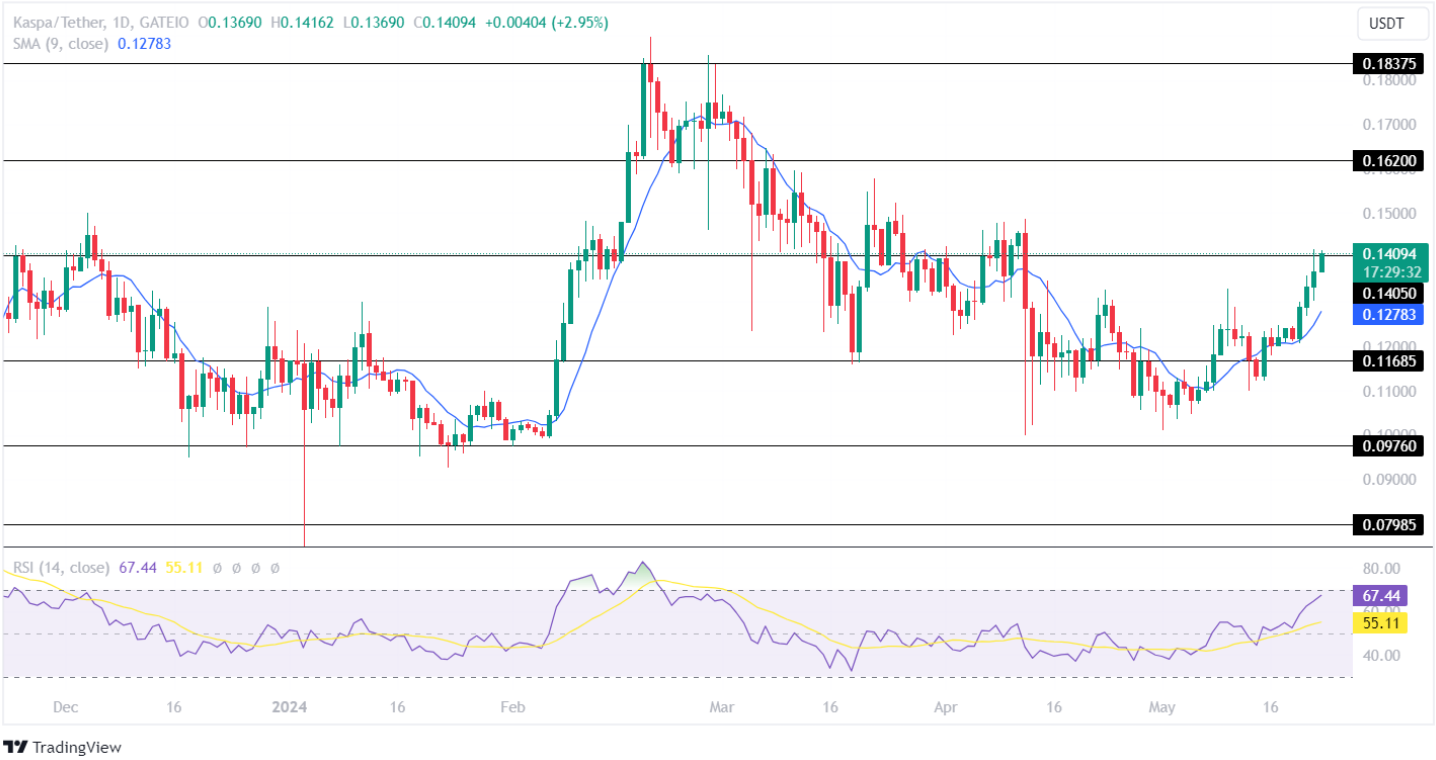Click the Mar label on time axis
Viewport: 1436px width, 760px height.
pyautogui.click(x=720, y=707)
